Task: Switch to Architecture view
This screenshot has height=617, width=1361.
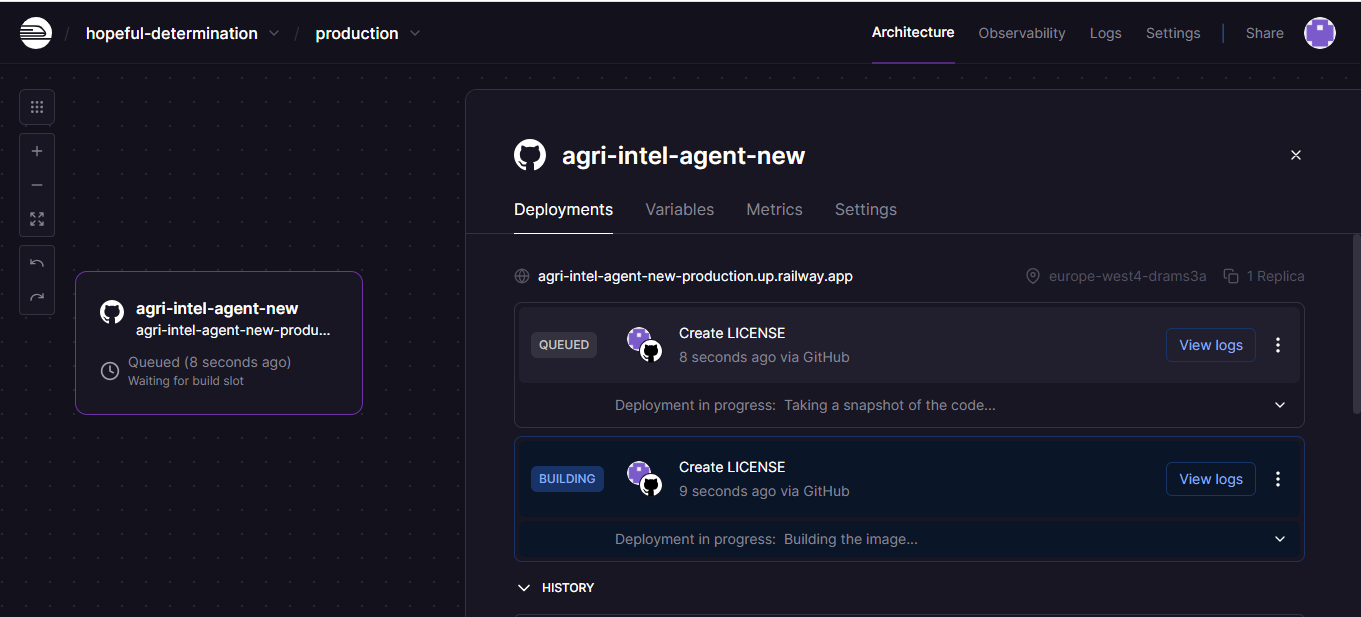Action: coord(913,32)
